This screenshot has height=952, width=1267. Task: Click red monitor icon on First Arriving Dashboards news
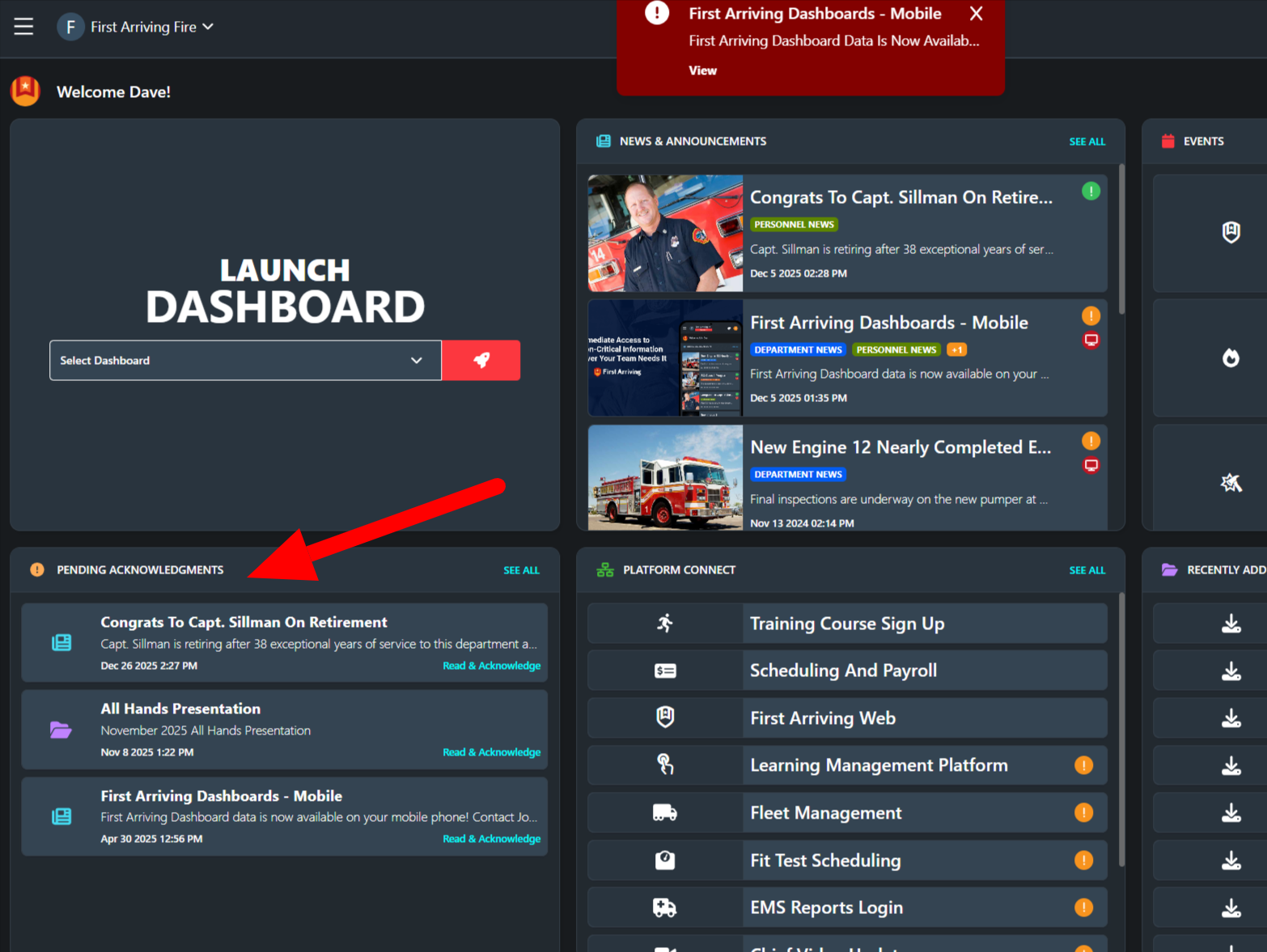click(x=1091, y=340)
